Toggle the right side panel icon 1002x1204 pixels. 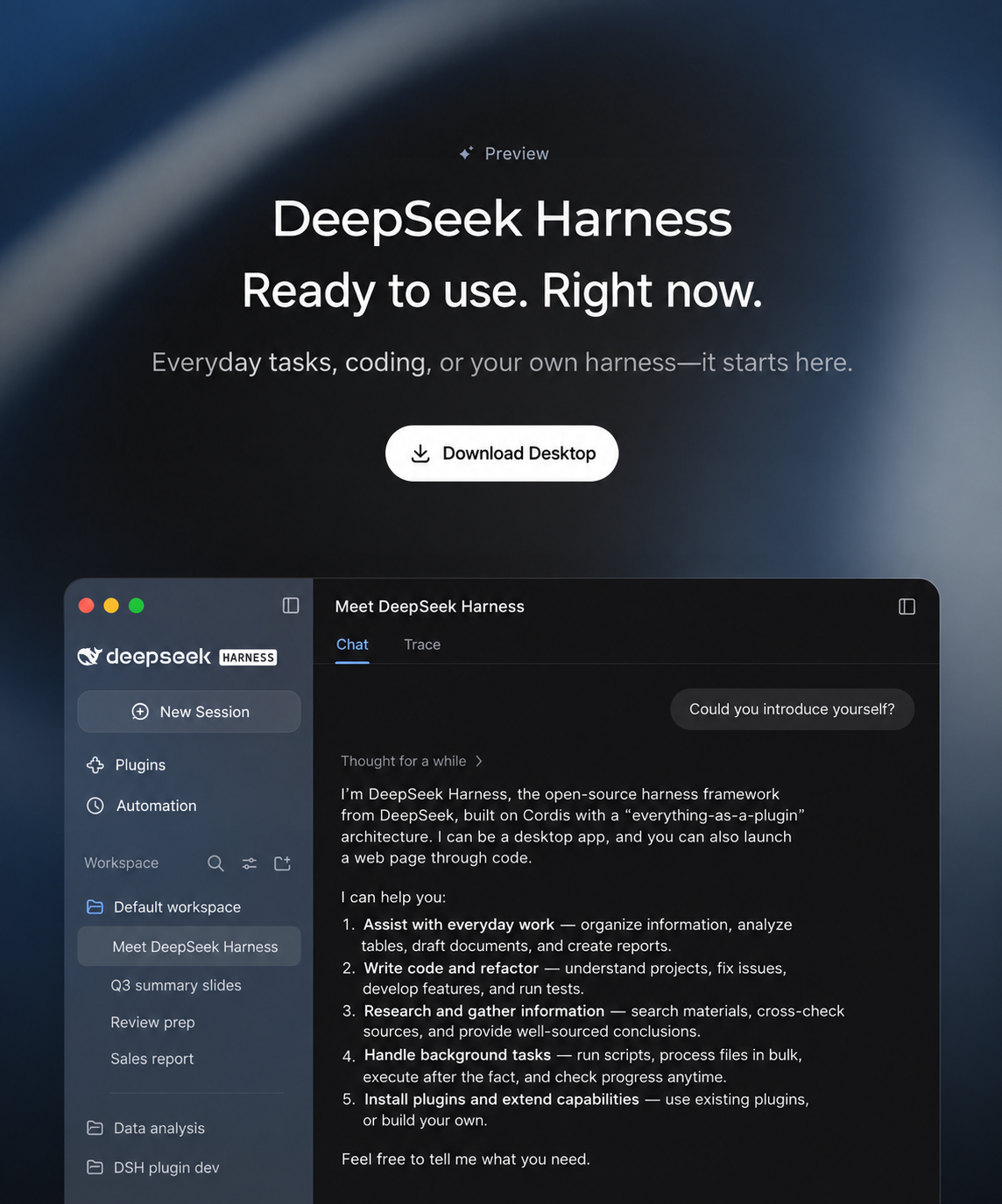[907, 607]
